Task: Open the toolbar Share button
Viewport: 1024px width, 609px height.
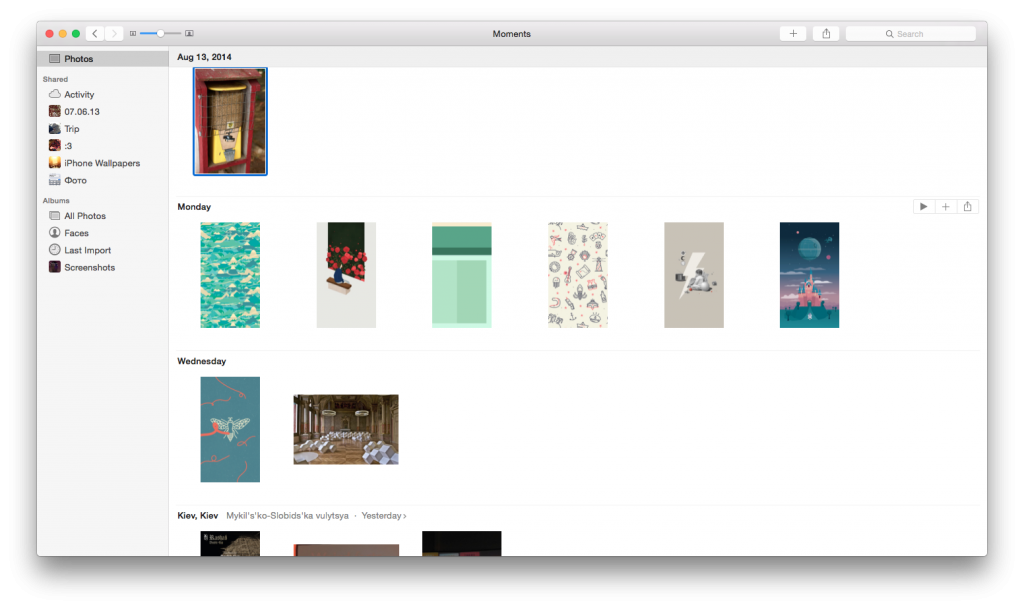Action: 826,34
